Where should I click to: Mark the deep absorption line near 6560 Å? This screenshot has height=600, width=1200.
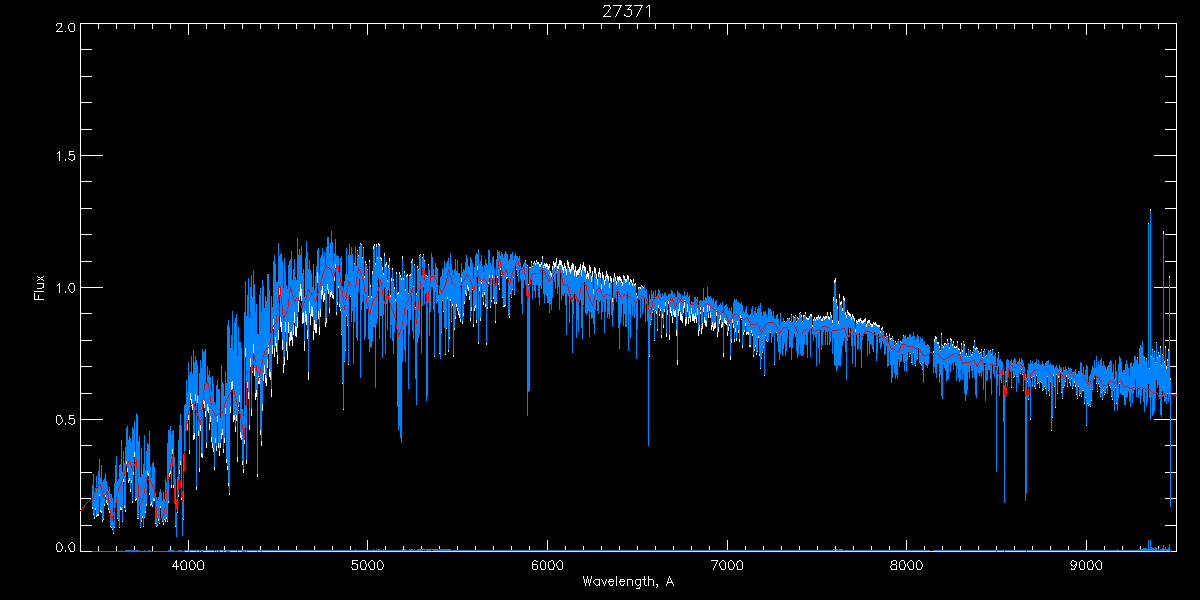[x=648, y=443]
